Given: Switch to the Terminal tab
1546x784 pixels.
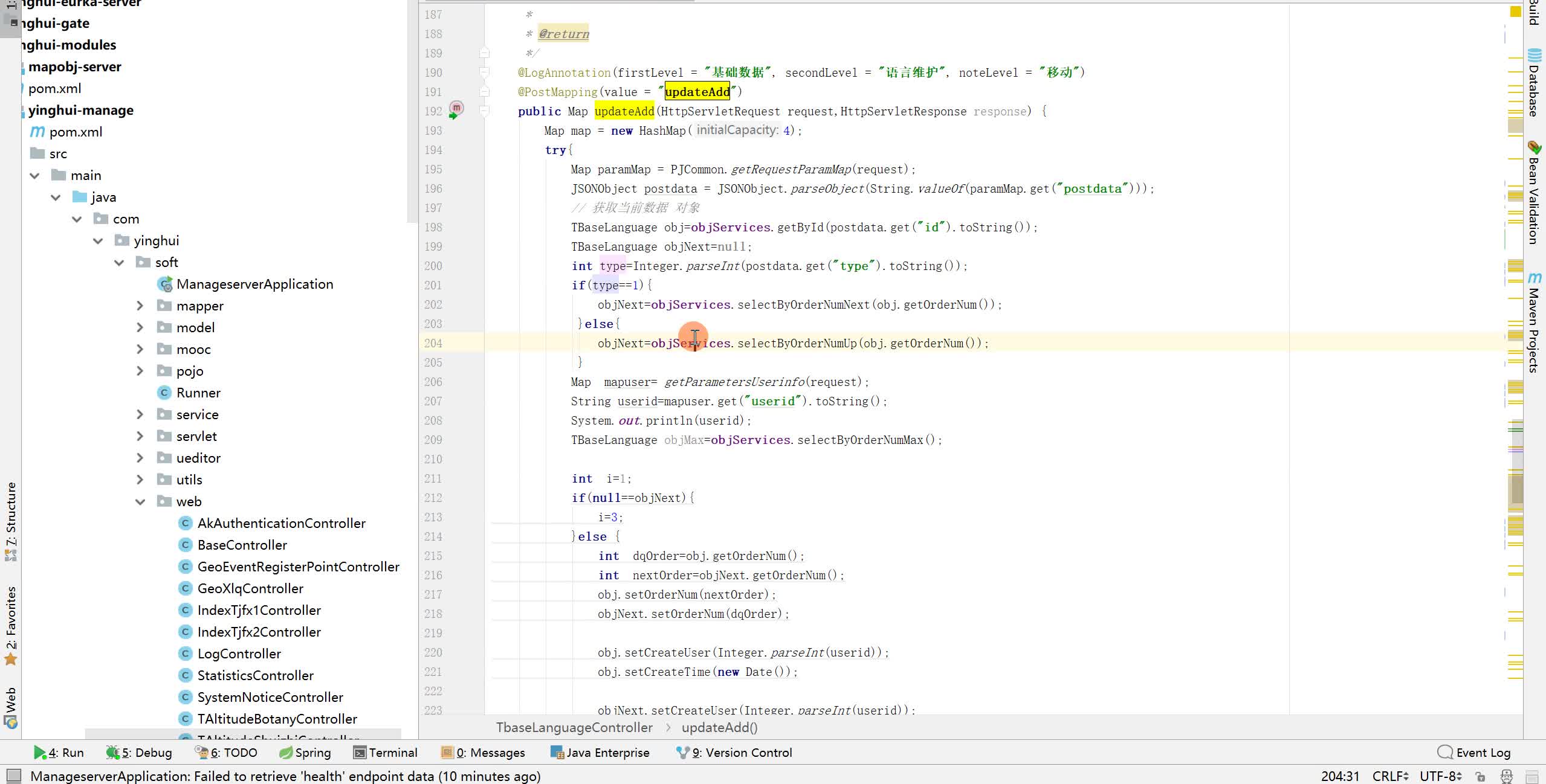Looking at the screenshot, I should pos(385,753).
